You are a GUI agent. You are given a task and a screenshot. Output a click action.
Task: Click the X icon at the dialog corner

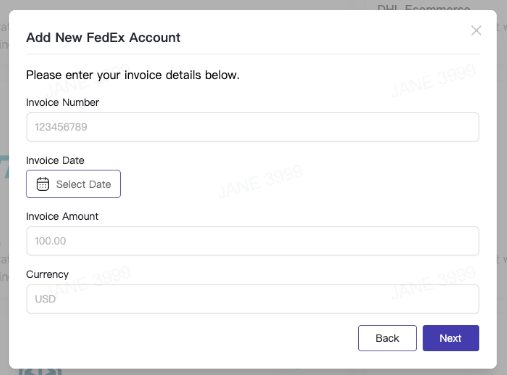(x=476, y=30)
